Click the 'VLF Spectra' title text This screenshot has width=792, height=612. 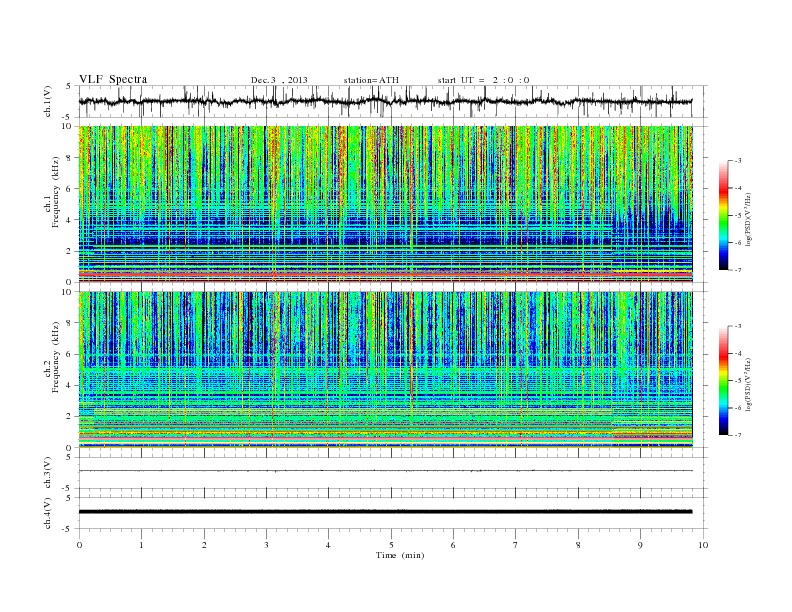pos(113,79)
